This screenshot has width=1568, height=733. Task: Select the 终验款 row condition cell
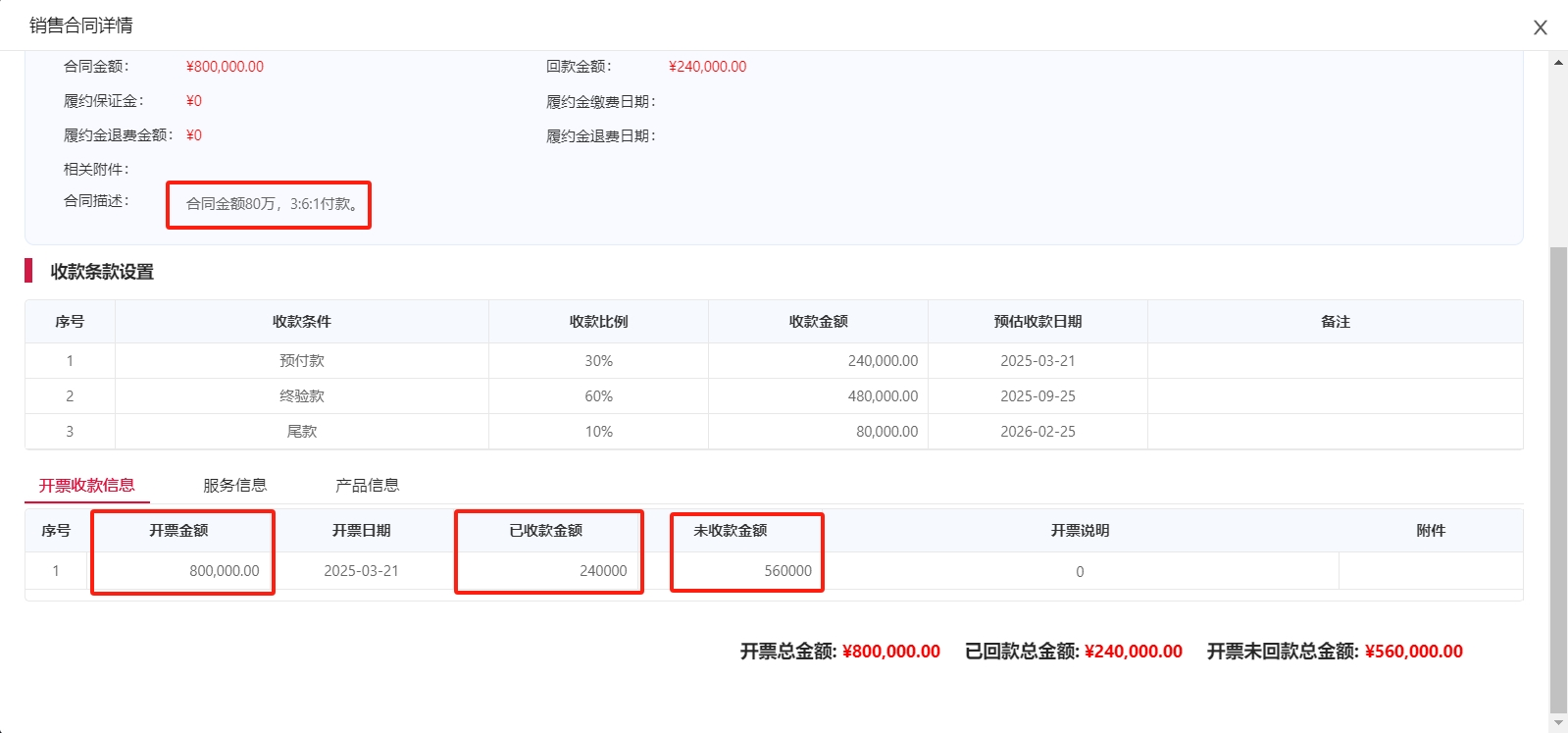coord(302,396)
